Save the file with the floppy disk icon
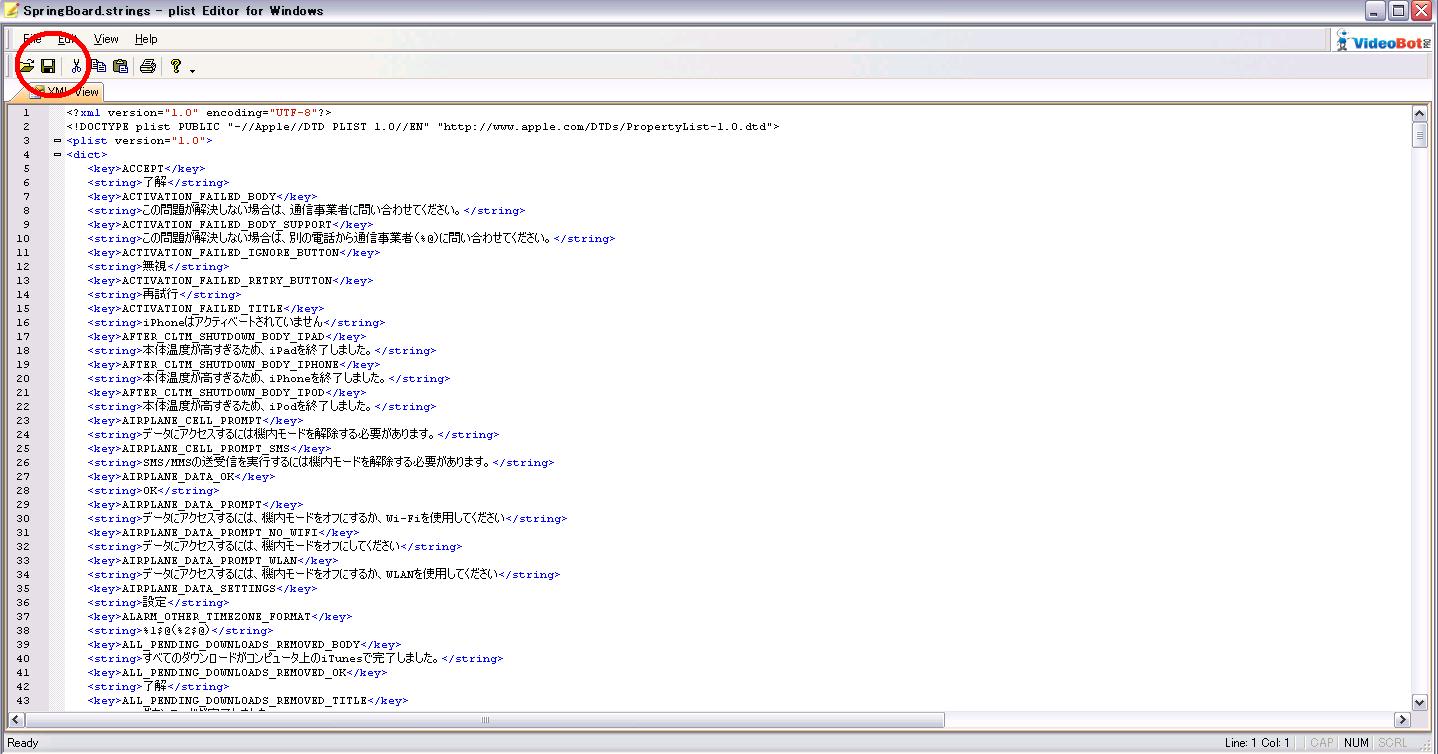This screenshot has width=1438, height=754. click(48, 66)
